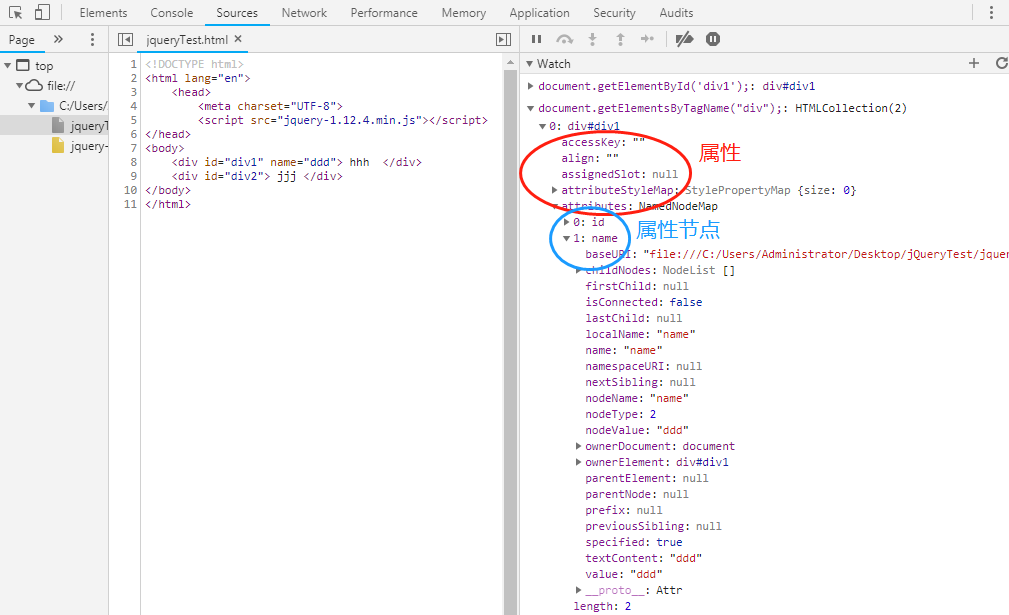Collapse the file:// tree node
This screenshot has height=615, width=1009.
click(x=19, y=86)
